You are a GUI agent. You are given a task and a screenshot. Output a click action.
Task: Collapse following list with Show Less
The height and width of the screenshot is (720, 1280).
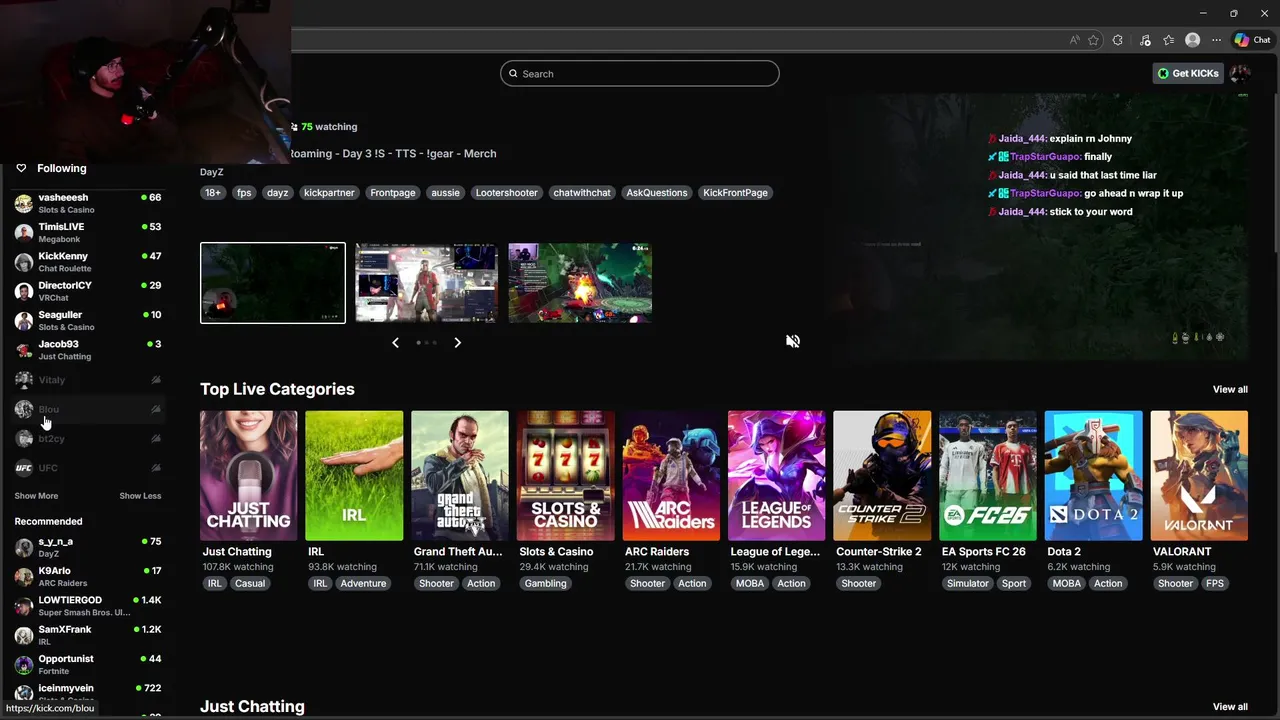[x=140, y=496]
